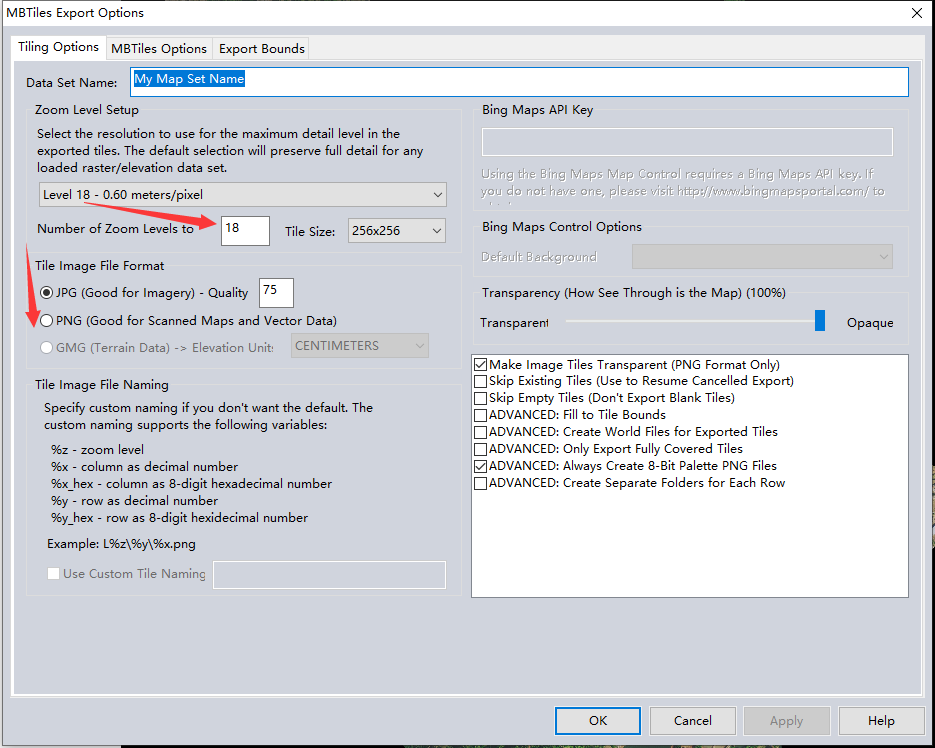Confirm export with the OK button
This screenshot has width=935, height=748.
(x=597, y=721)
